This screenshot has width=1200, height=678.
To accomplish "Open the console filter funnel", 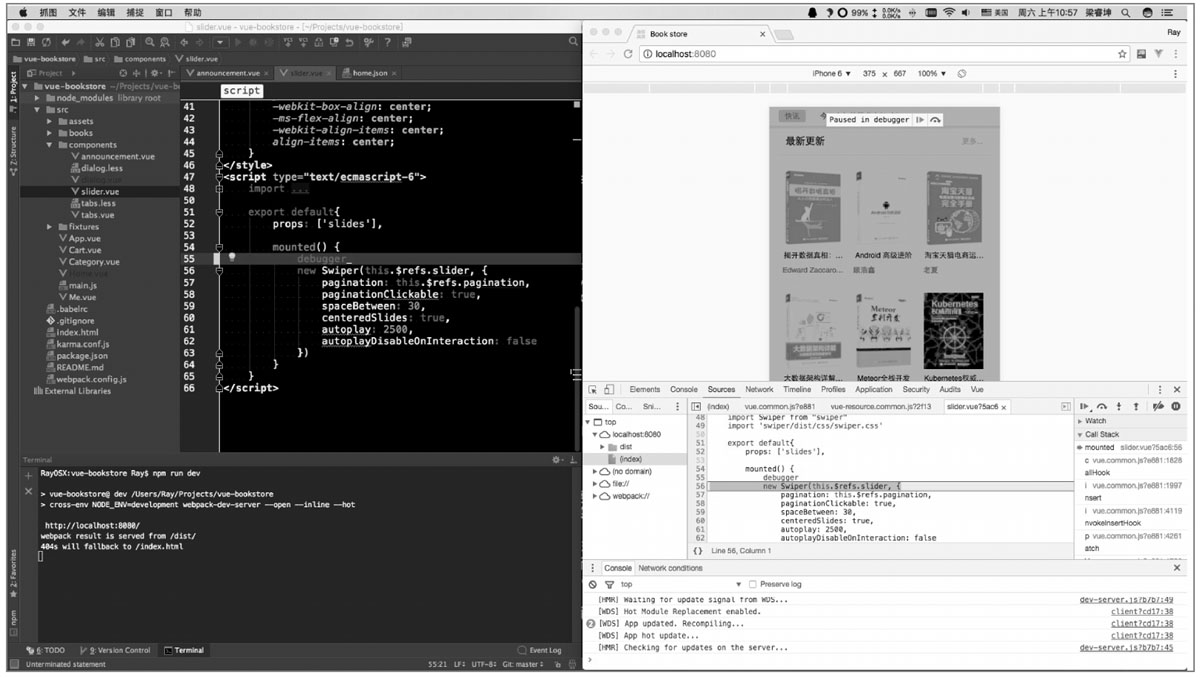I will pos(609,584).
